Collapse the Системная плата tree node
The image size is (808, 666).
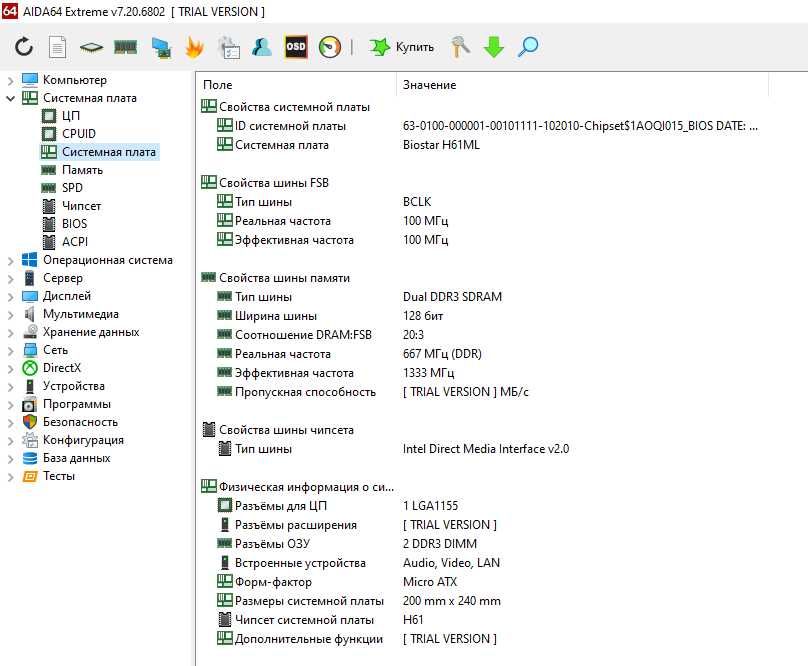click(x=10, y=98)
